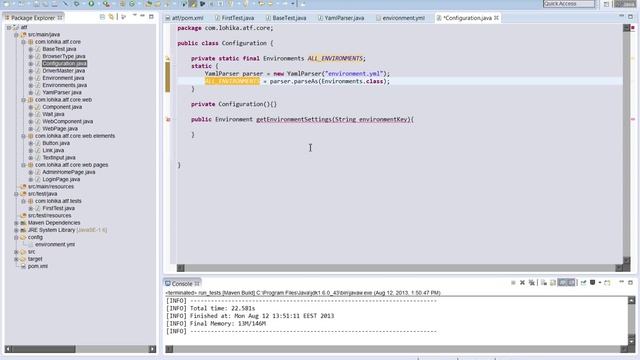Click the Open Console icon
Image resolution: width=640 pixels, height=360 pixels.
[607, 282]
